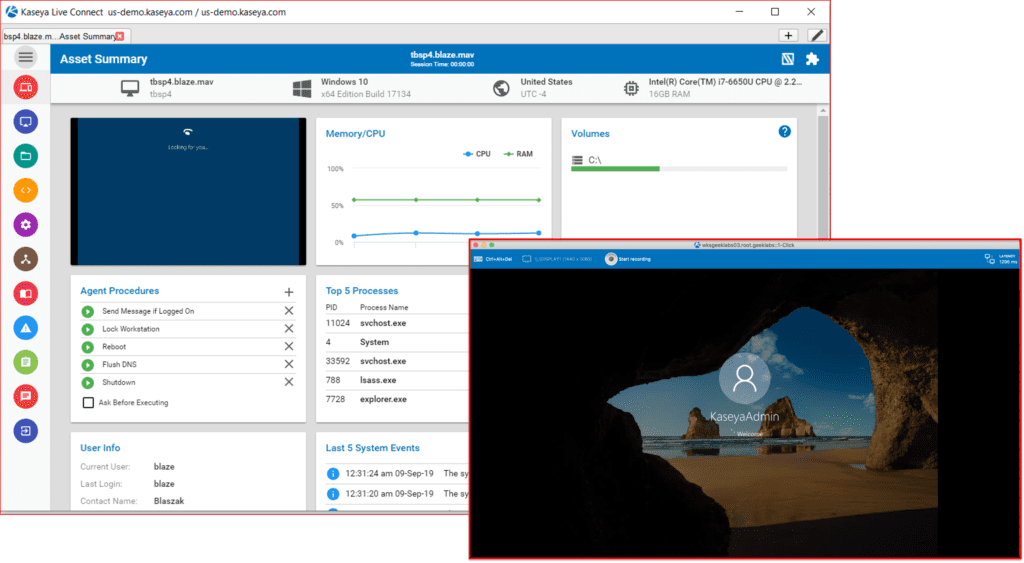This screenshot has height=563, width=1024.
Task: Remove the Shutdown procedure from the list
Action: [289, 381]
